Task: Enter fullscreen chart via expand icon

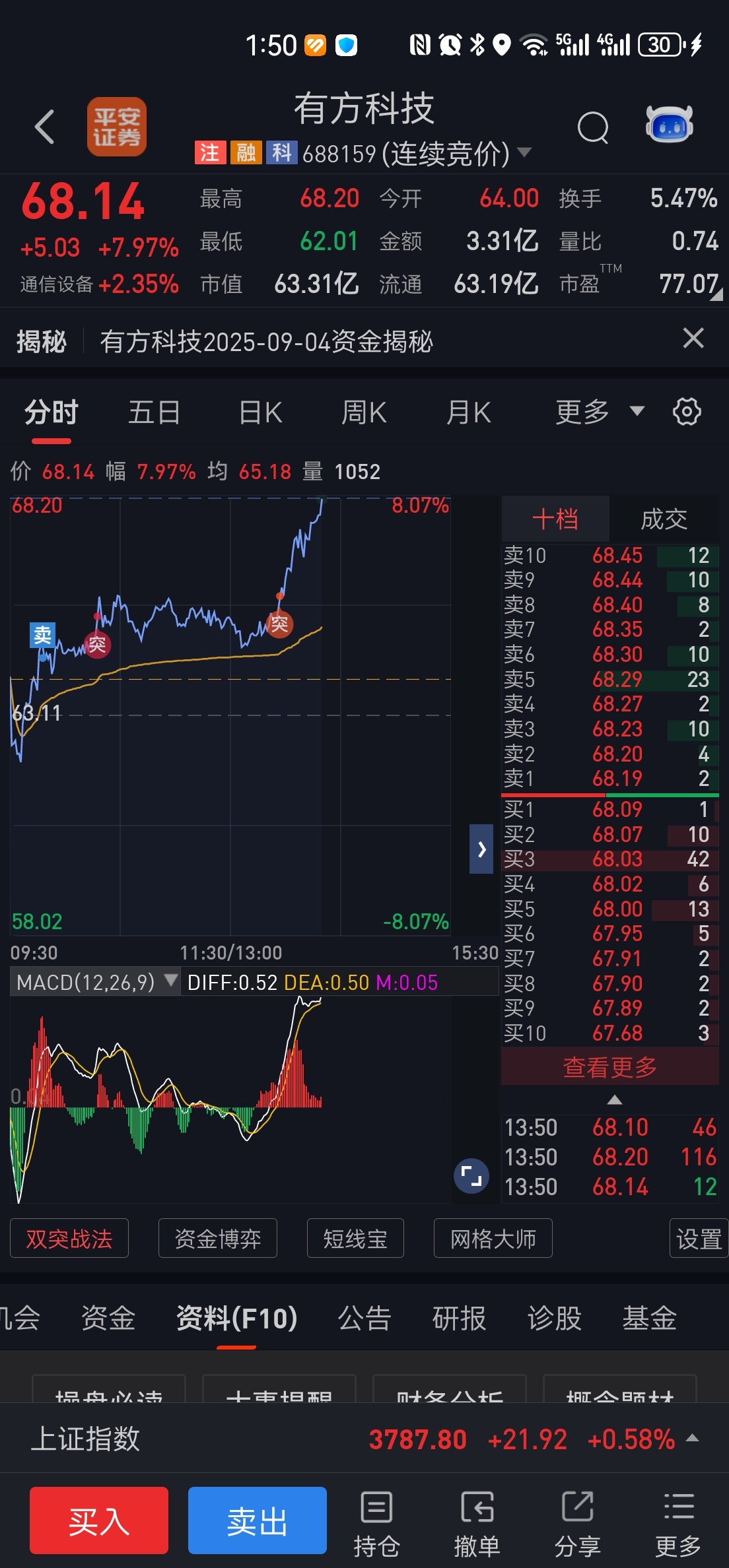Action: tap(471, 1176)
